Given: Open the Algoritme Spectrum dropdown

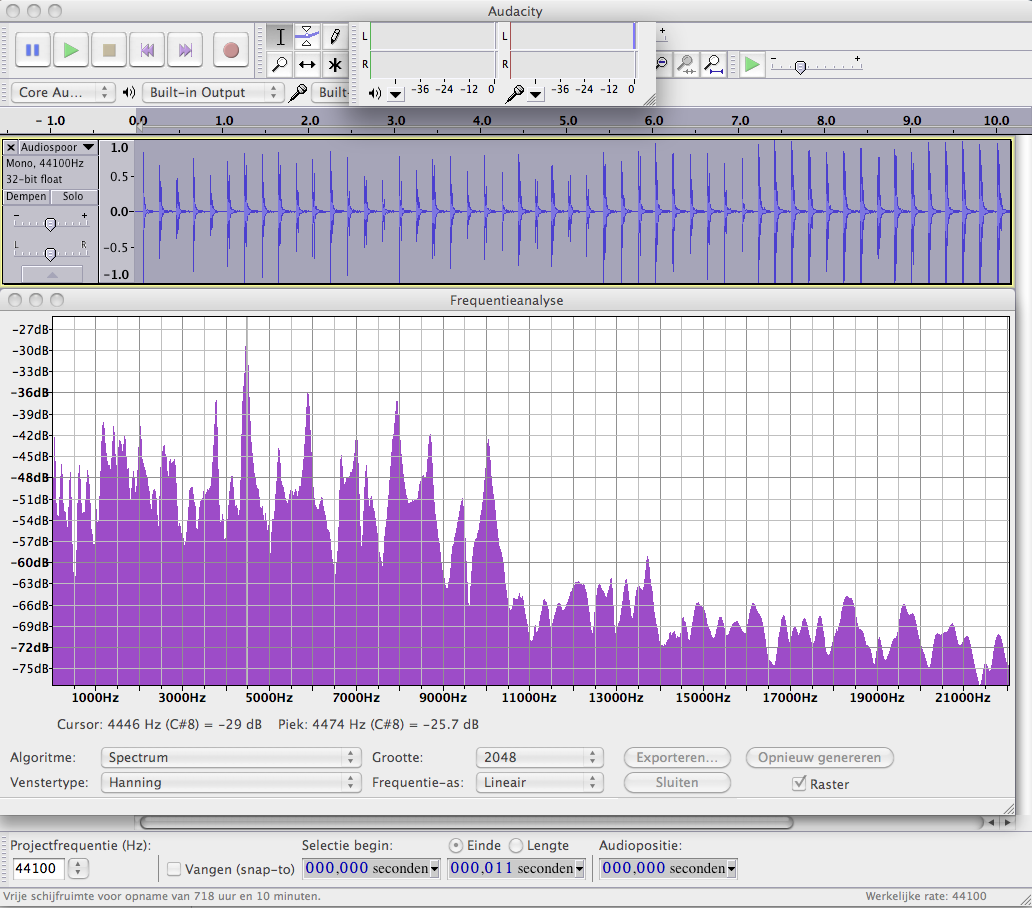Looking at the screenshot, I should (x=231, y=757).
